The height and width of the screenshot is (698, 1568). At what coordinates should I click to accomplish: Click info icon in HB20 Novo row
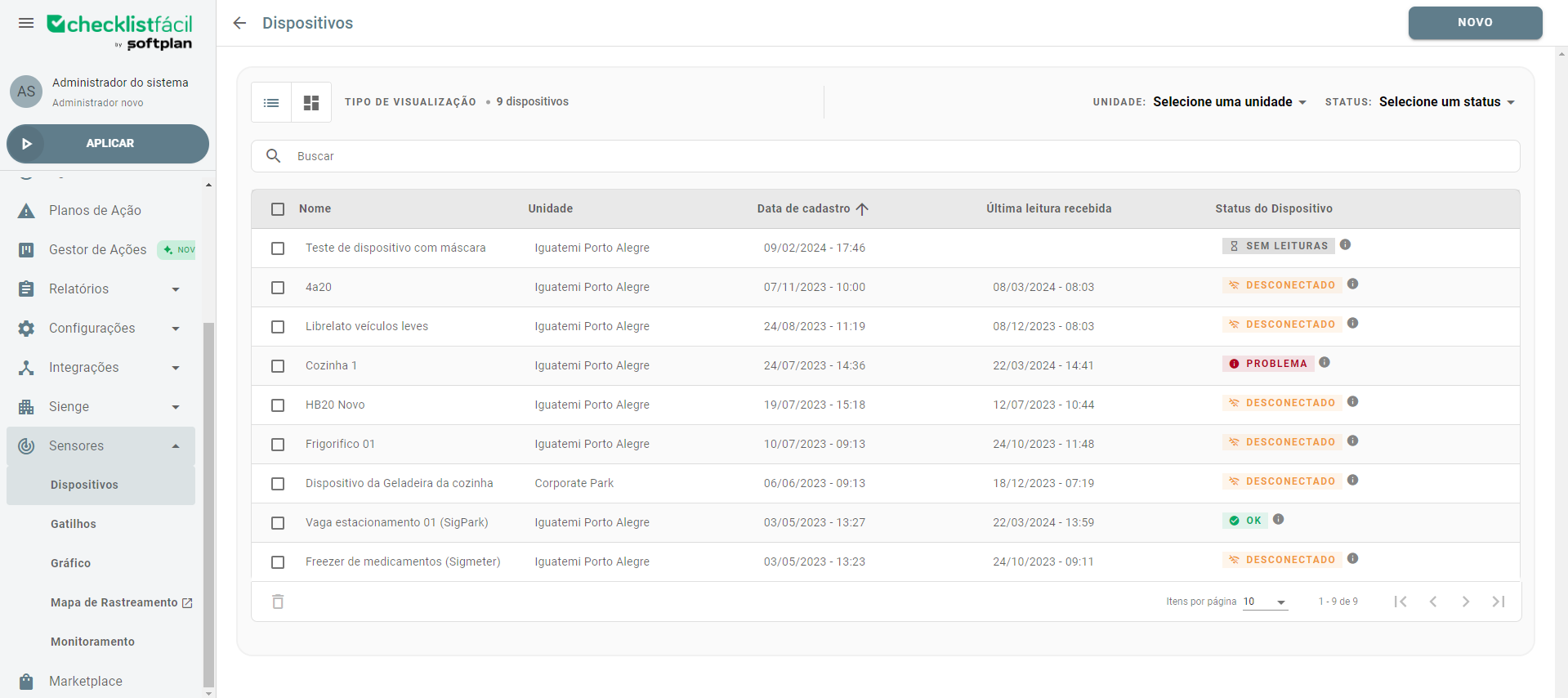pyautogui.click(x=1352, y=401)
